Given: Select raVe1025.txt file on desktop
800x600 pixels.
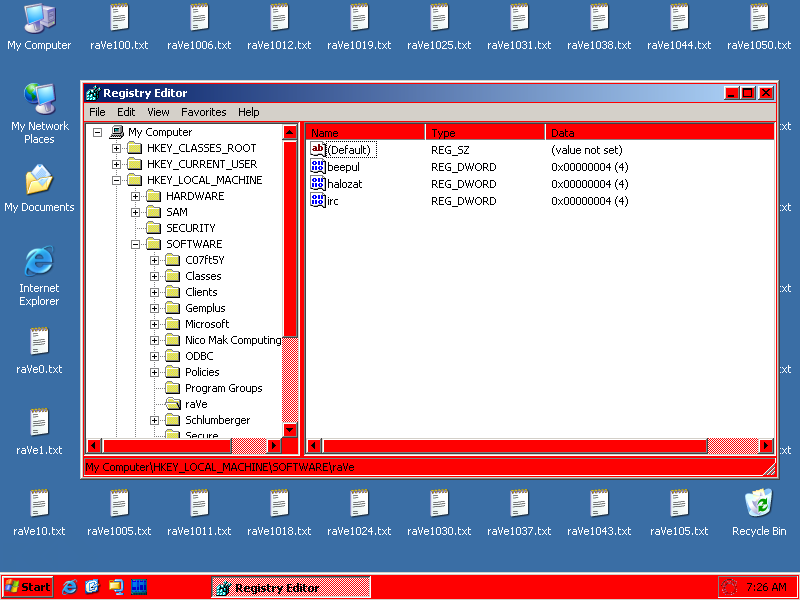Looking at the screenshot, I should (x=439, y=27).
